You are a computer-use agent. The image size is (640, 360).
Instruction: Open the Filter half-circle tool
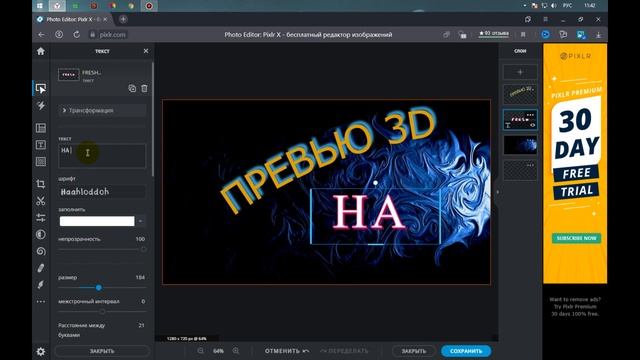(41, 234)
